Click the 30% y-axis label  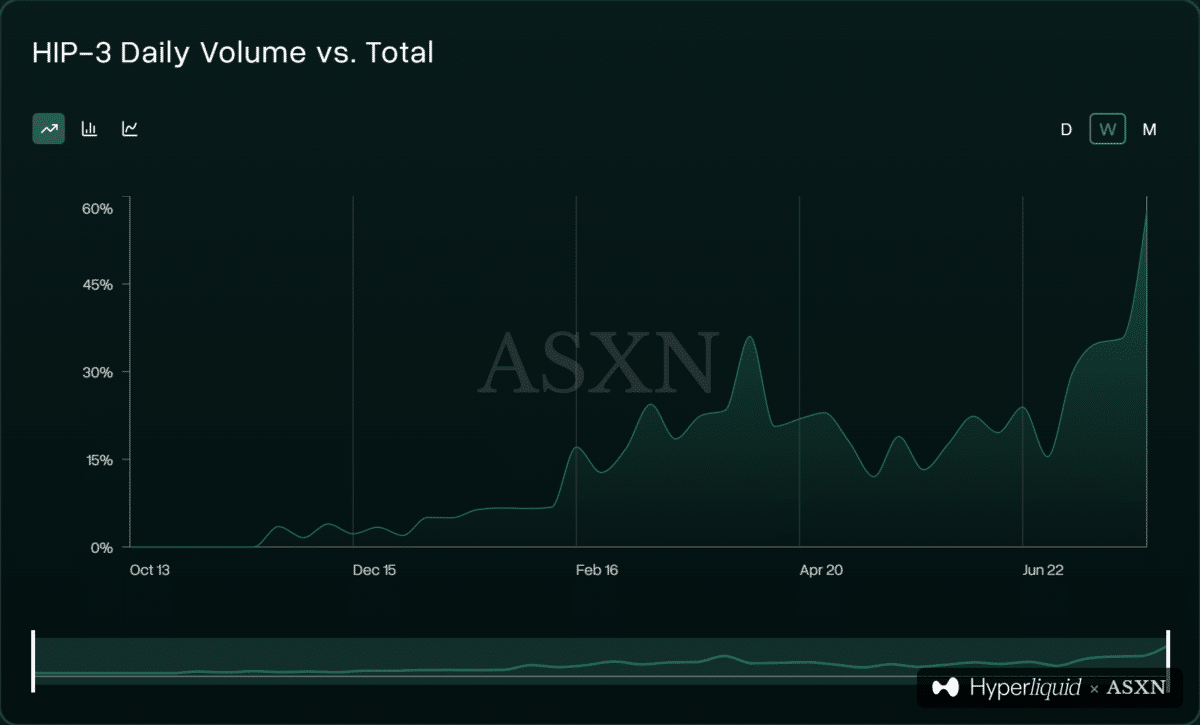point(96,372)
